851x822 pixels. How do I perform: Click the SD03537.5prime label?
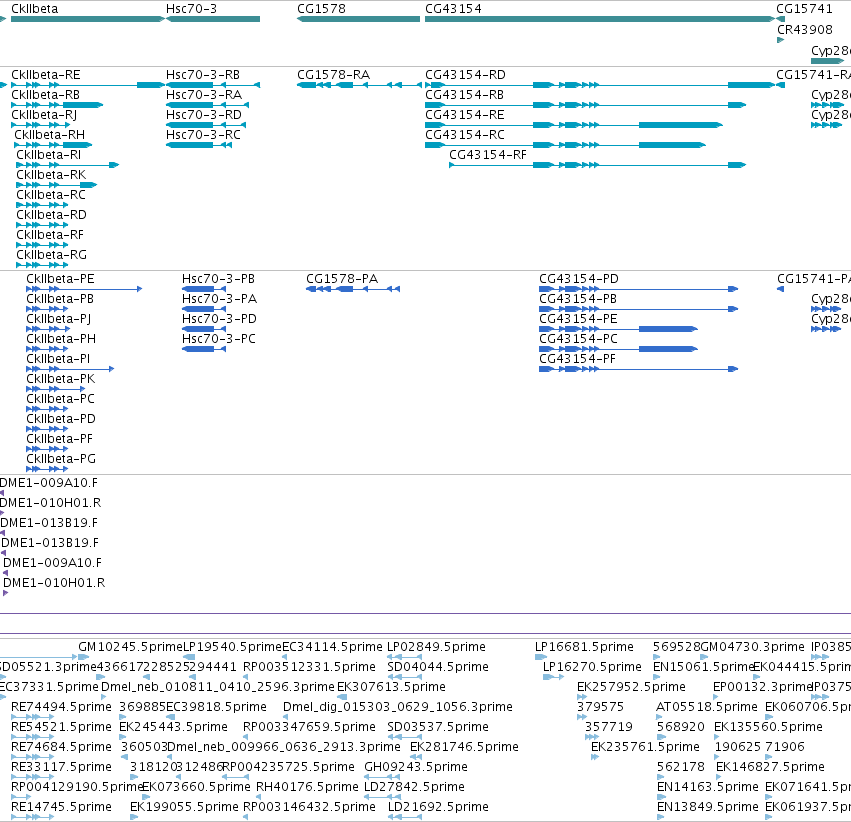pos(438,727)
